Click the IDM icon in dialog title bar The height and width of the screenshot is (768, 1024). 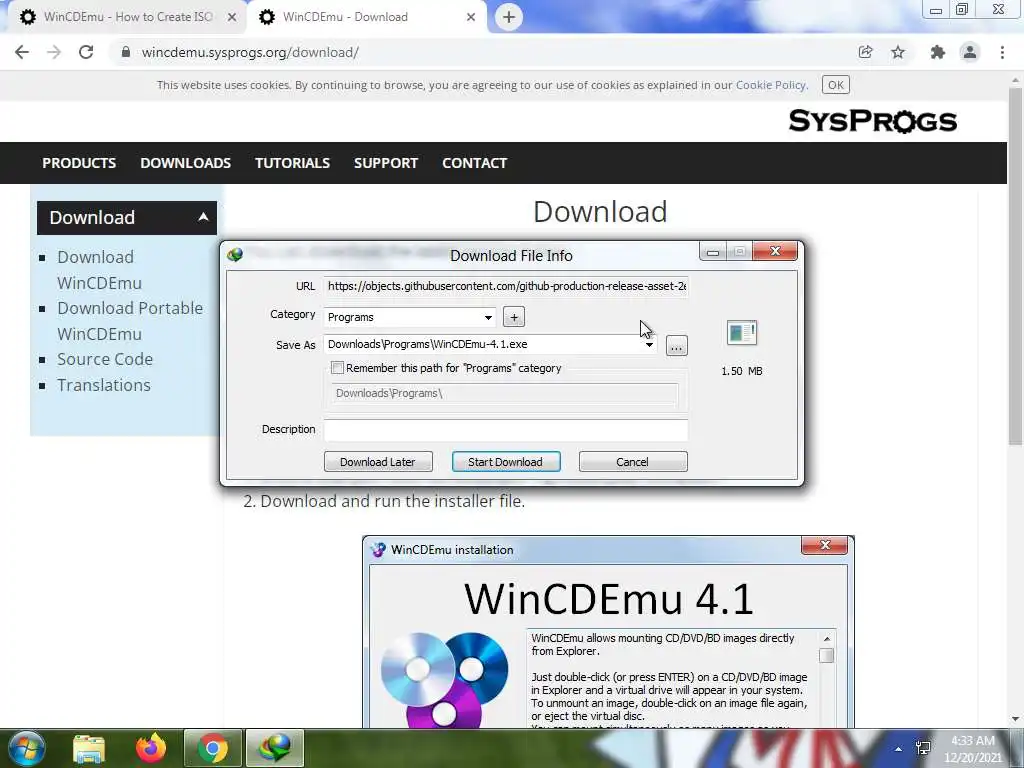pyautogui.click(x=235, y=255)
